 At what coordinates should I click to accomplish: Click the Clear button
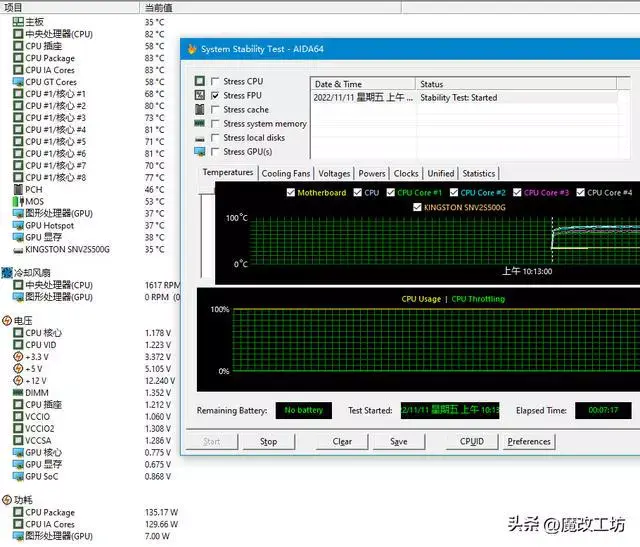coord(342,442)
